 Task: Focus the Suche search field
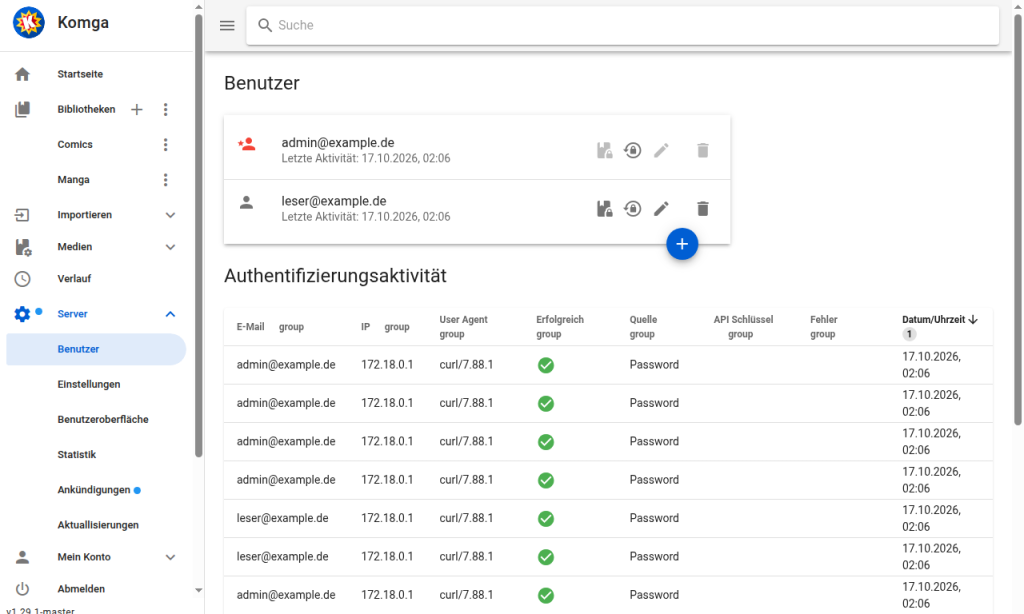pyautogui.click(x=622, y=25)
